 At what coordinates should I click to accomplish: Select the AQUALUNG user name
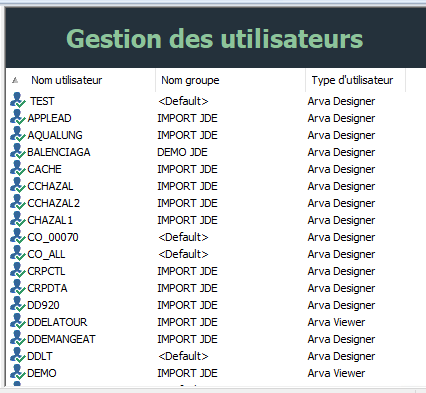click(x=55, y=135)
